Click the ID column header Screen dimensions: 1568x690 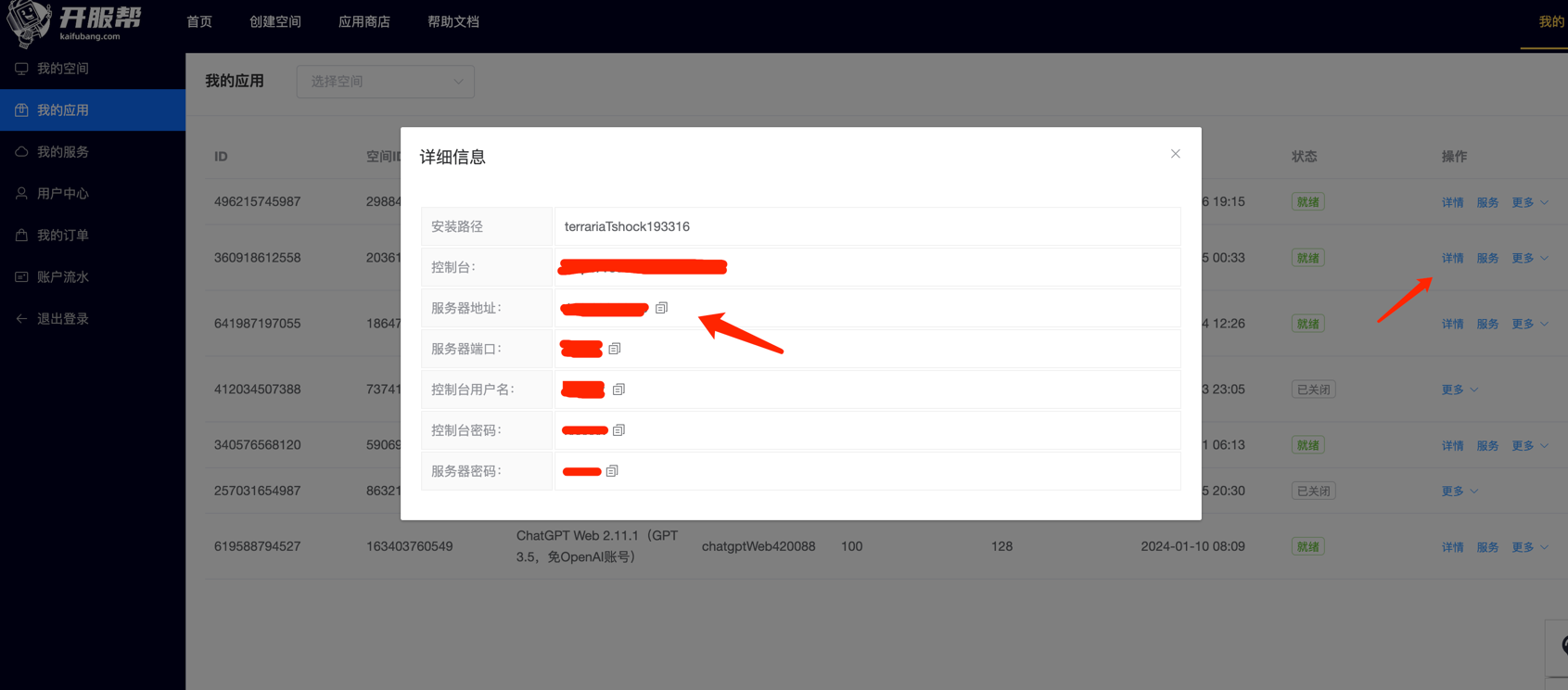(x=221, y=156)
